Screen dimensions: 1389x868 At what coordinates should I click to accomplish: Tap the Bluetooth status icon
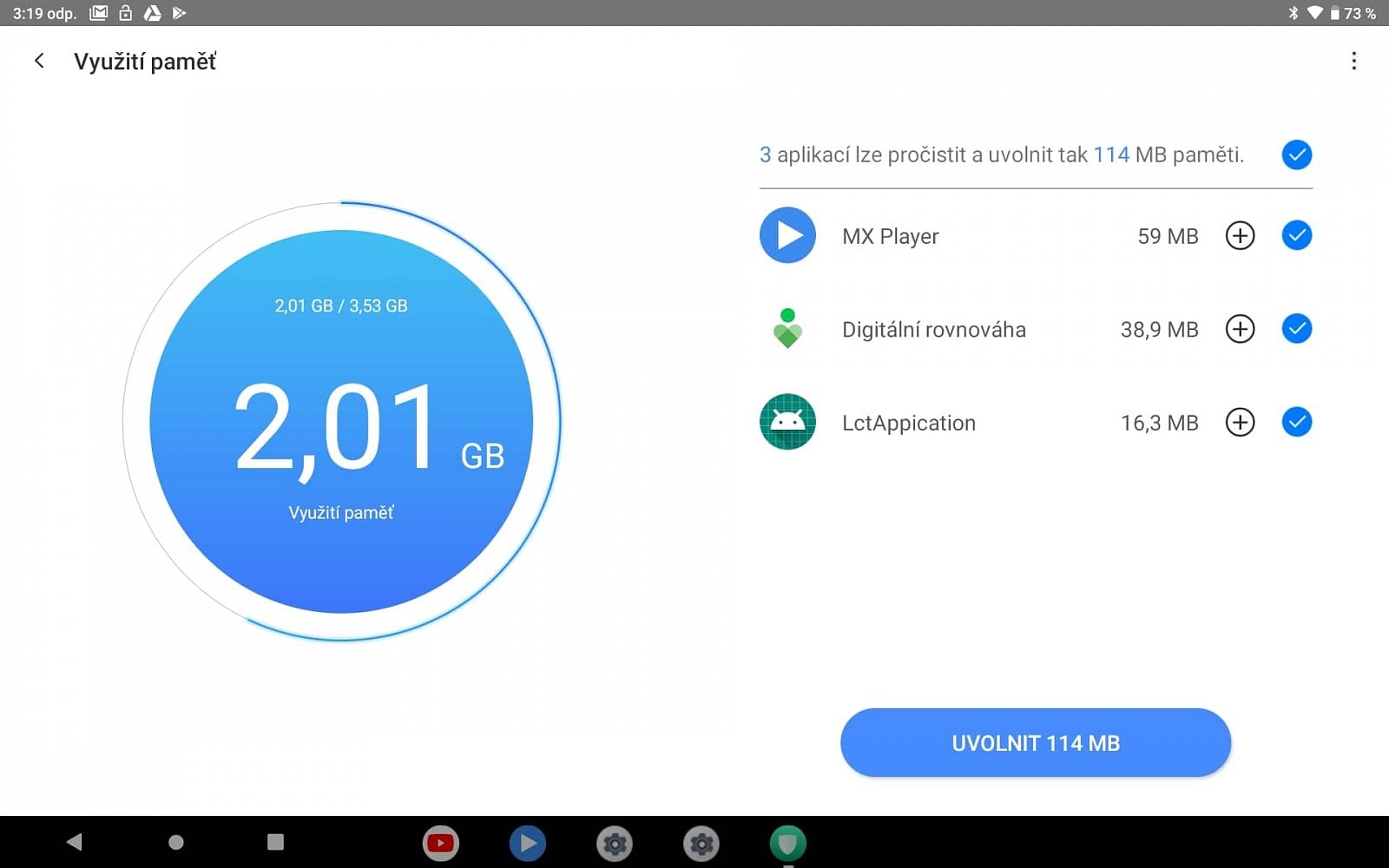(x=1293, y=13)
